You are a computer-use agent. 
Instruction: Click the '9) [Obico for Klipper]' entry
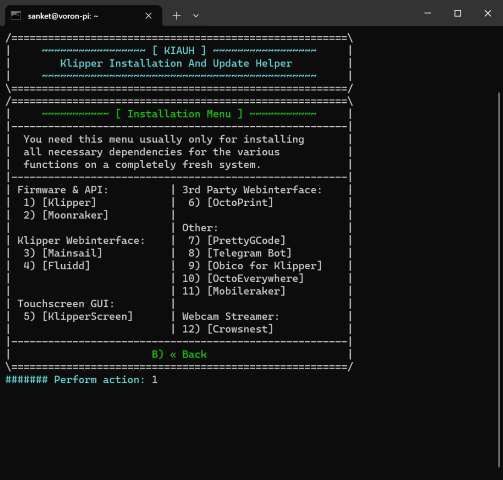[255, 266]
